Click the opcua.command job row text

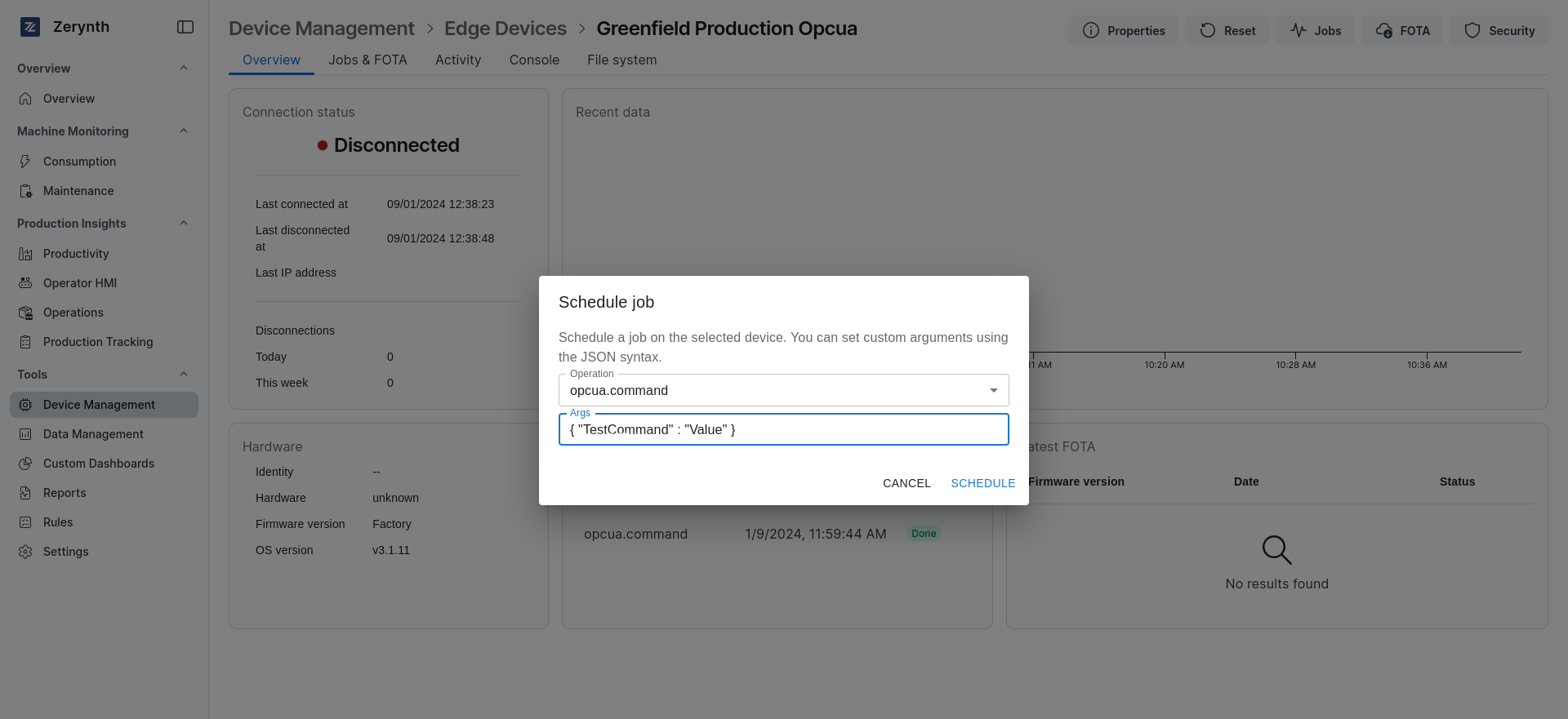(635, 534)
